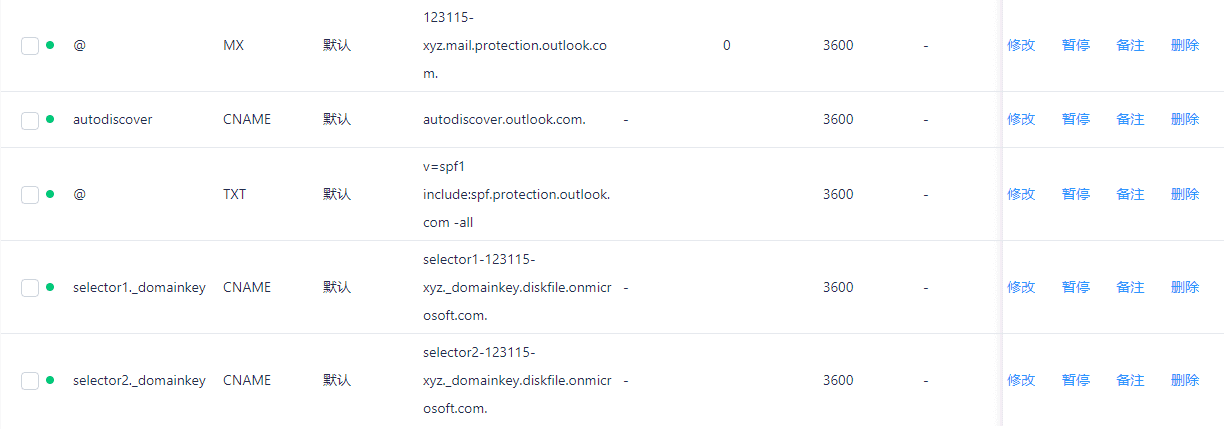Delete the selector1._domainkey record with 删除
Screen dimensions: 1224x429
point(1185,287)
